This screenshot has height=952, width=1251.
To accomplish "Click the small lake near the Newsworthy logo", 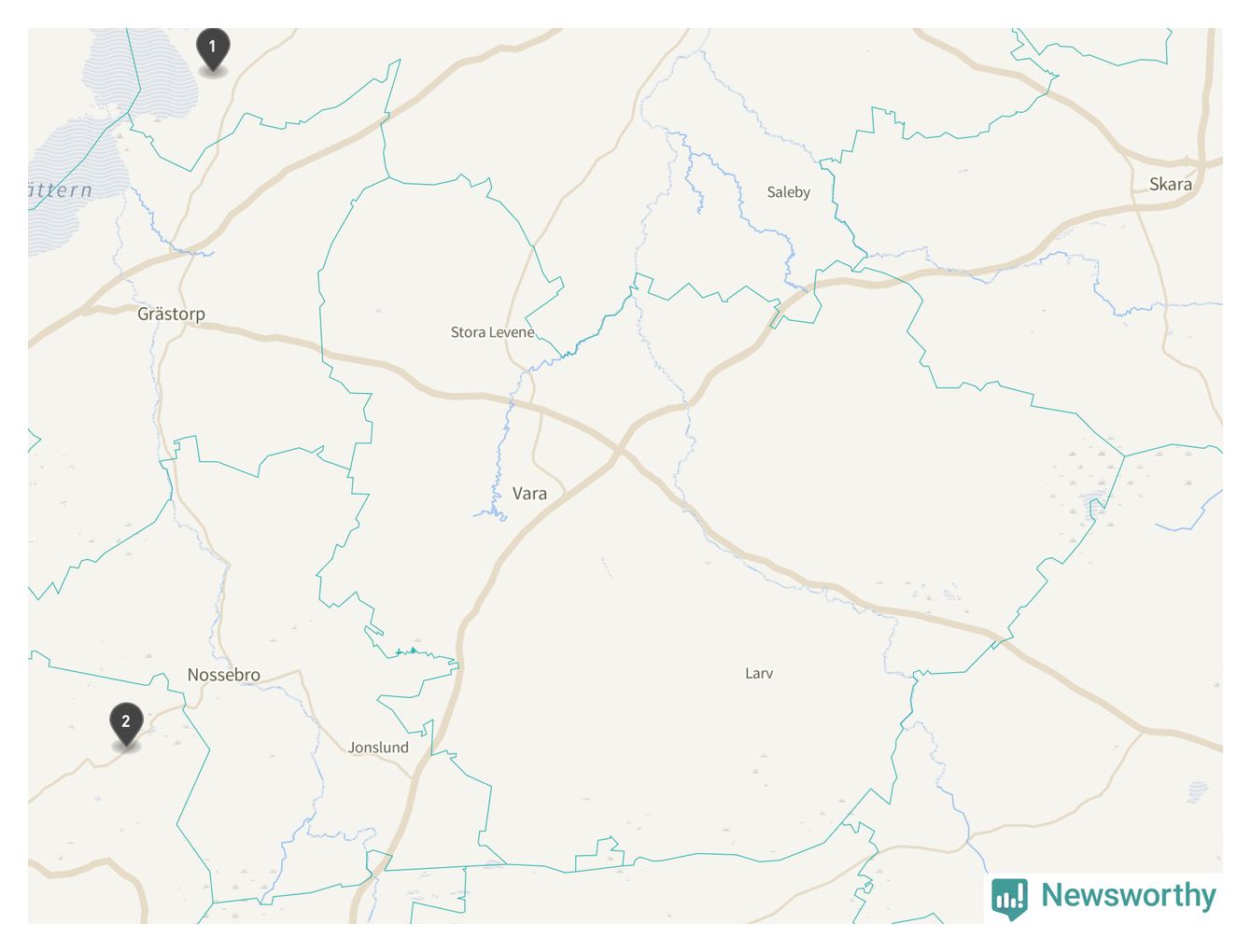I will (1198, 792).
